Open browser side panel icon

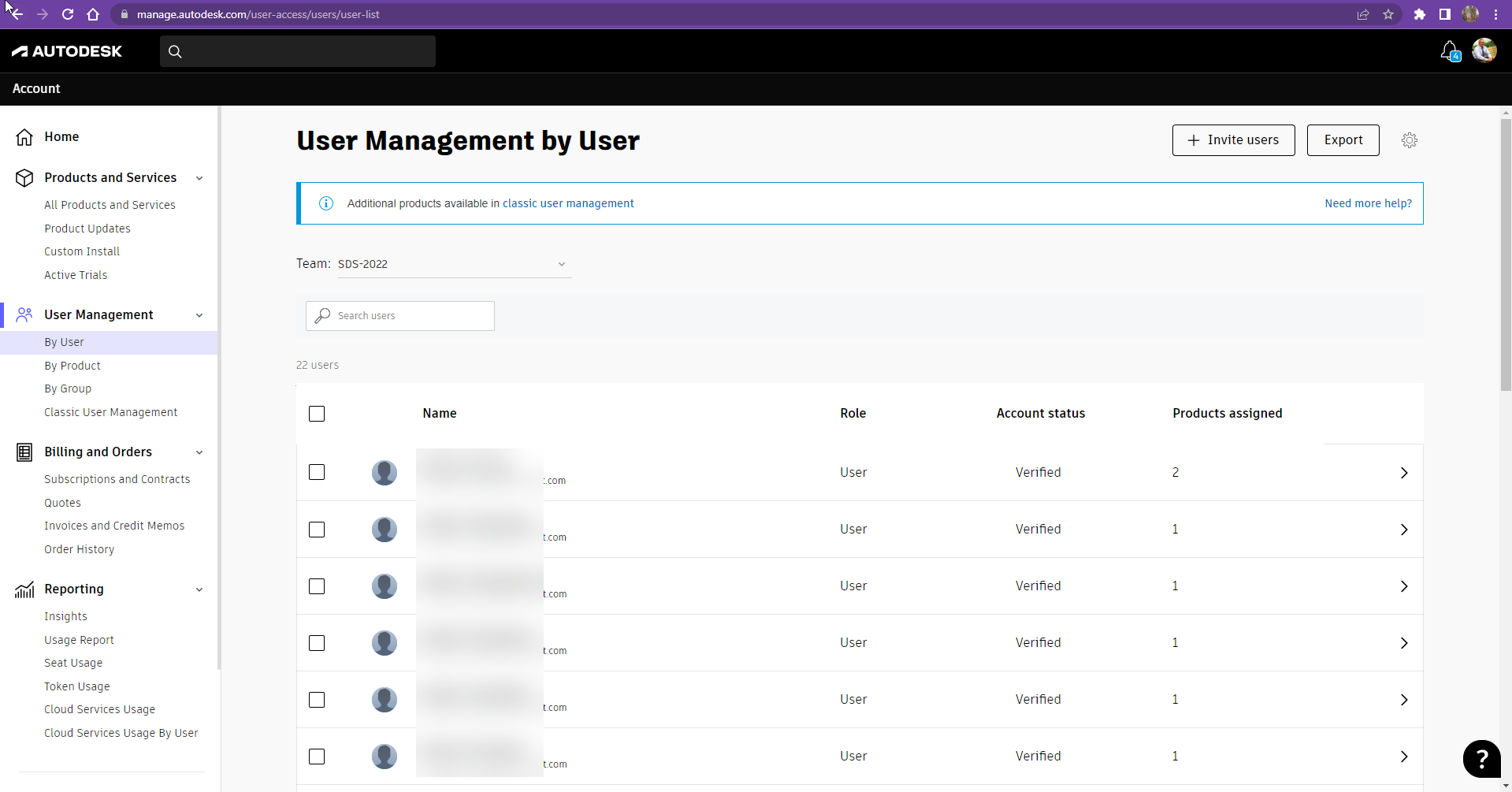tap(1445, 14)
